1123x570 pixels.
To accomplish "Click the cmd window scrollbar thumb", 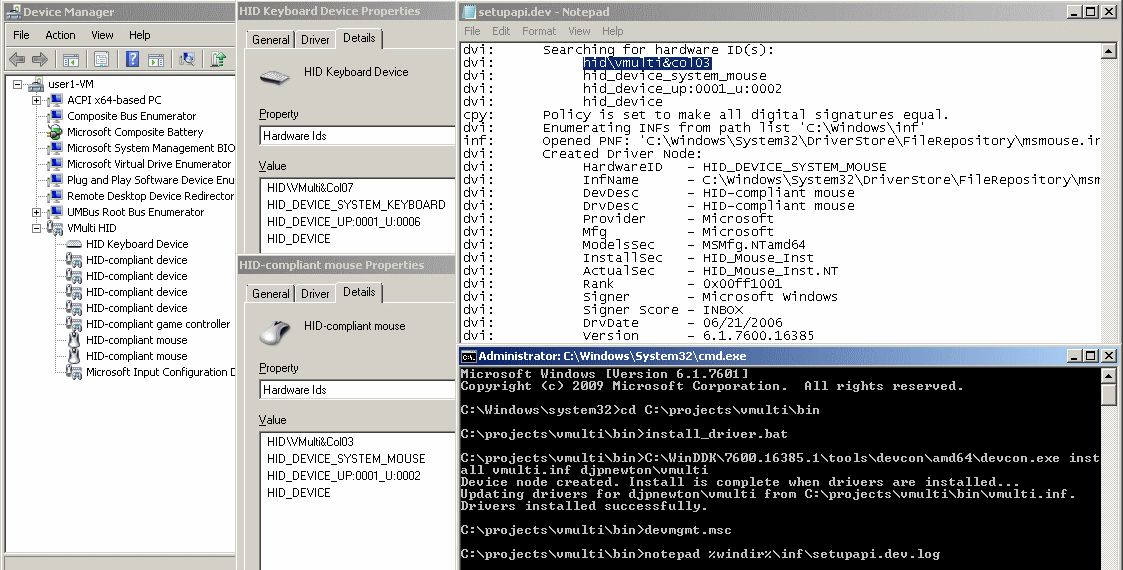I will pos(1108,394).
